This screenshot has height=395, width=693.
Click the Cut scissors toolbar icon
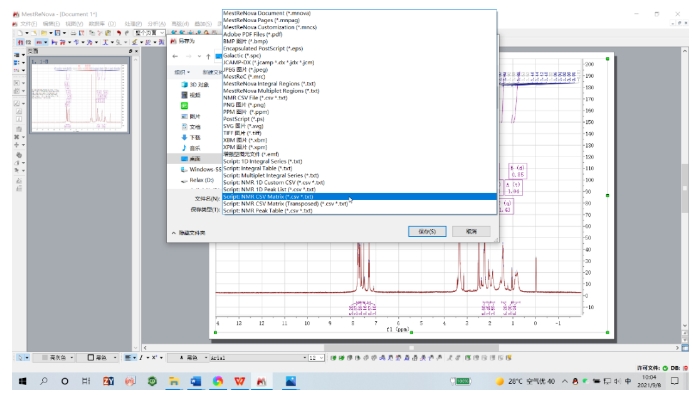click(x=100, y=33)
